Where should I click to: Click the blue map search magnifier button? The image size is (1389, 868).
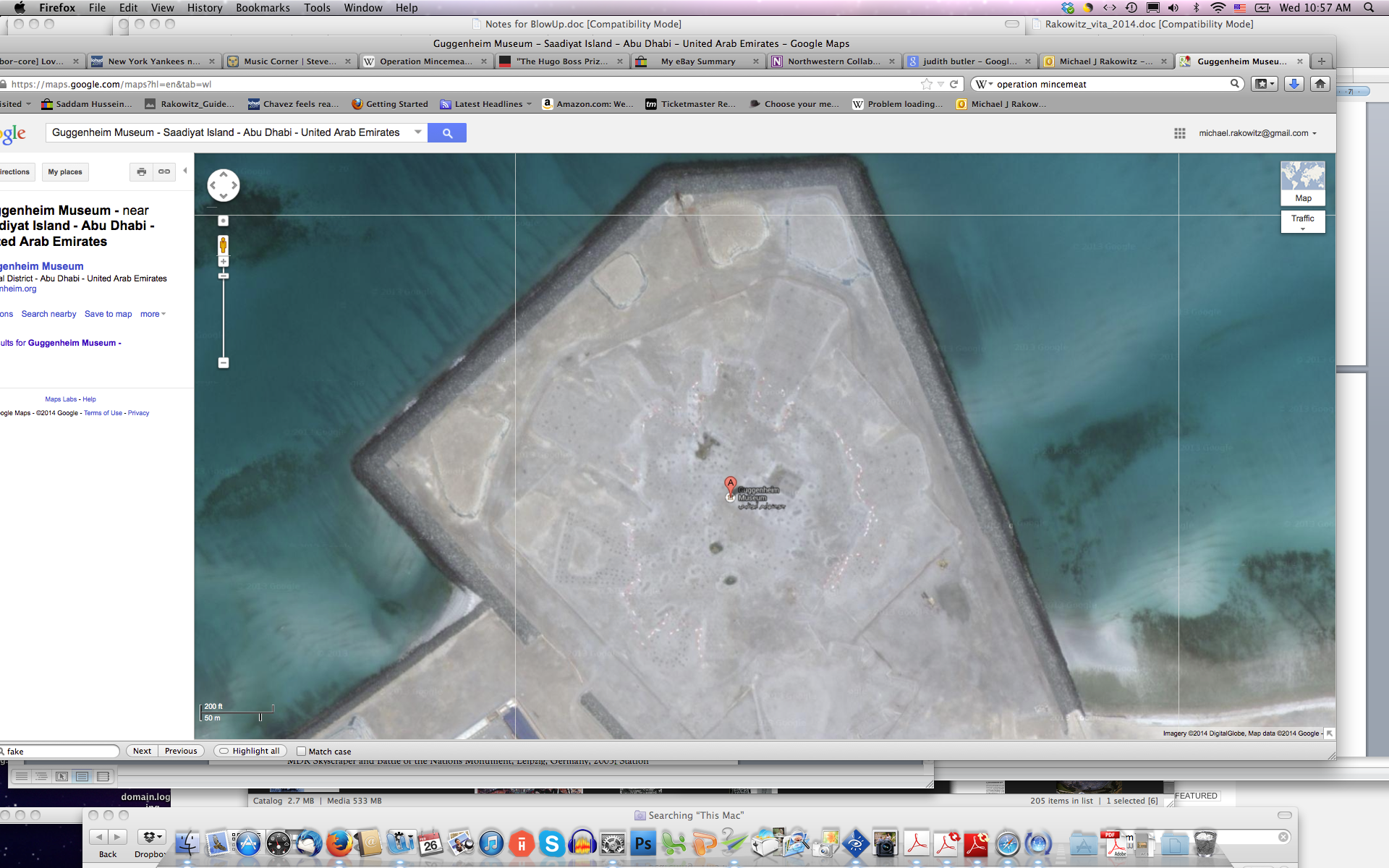pyautogui.click(x=446, y=133)
